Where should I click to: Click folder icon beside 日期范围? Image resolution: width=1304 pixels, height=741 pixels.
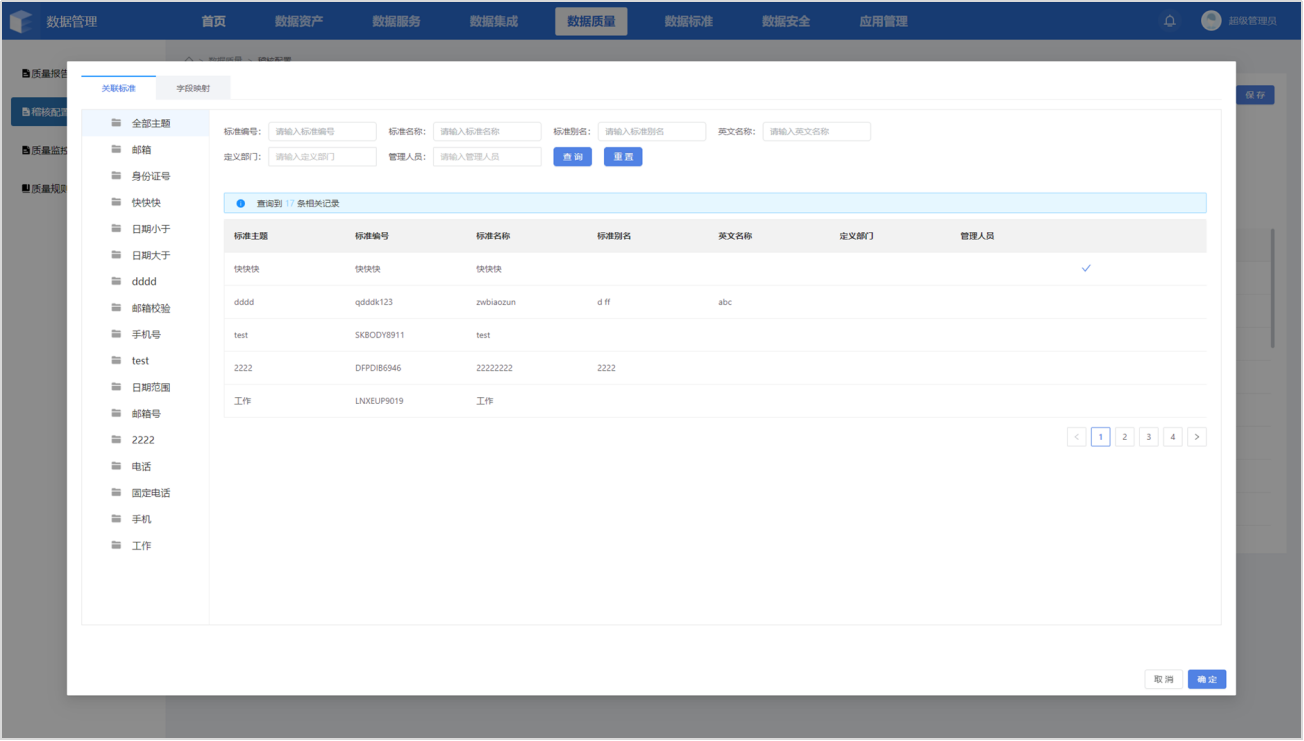(117, 387)
